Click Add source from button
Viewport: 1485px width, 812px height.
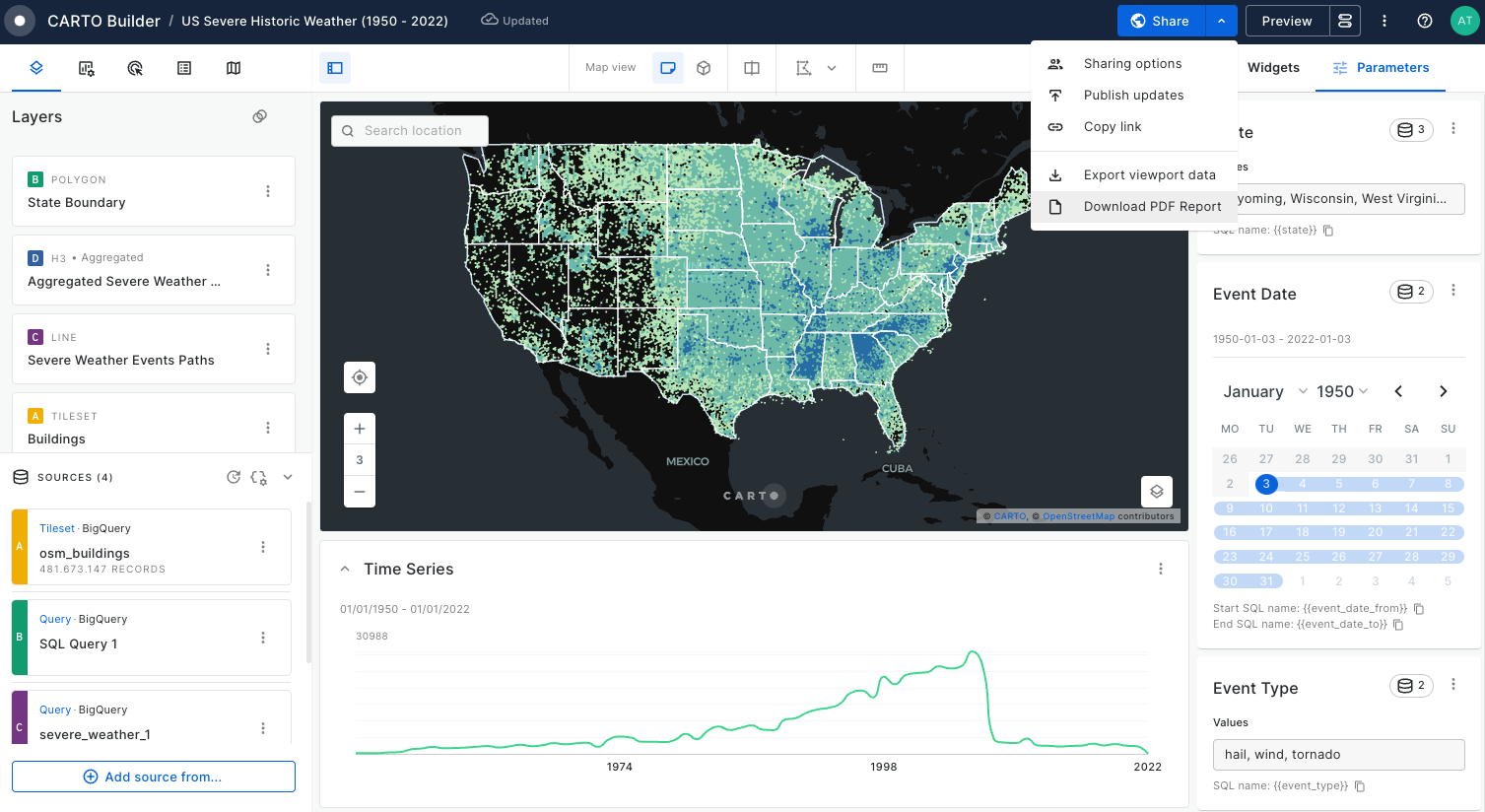[154, 777]
